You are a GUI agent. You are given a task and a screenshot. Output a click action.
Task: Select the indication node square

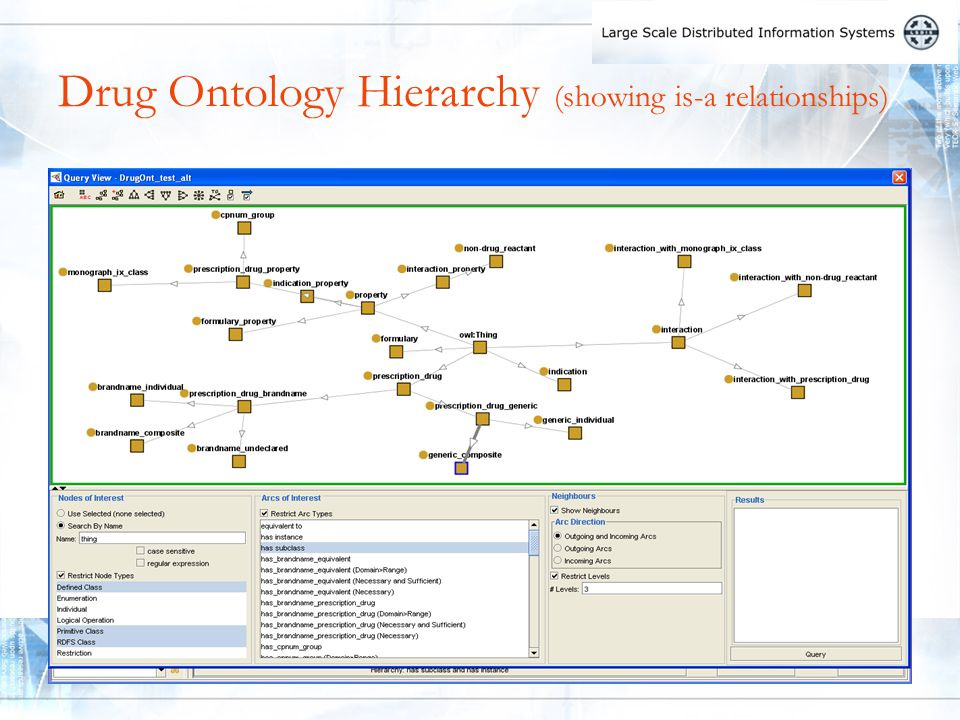[x=564, y=384]
